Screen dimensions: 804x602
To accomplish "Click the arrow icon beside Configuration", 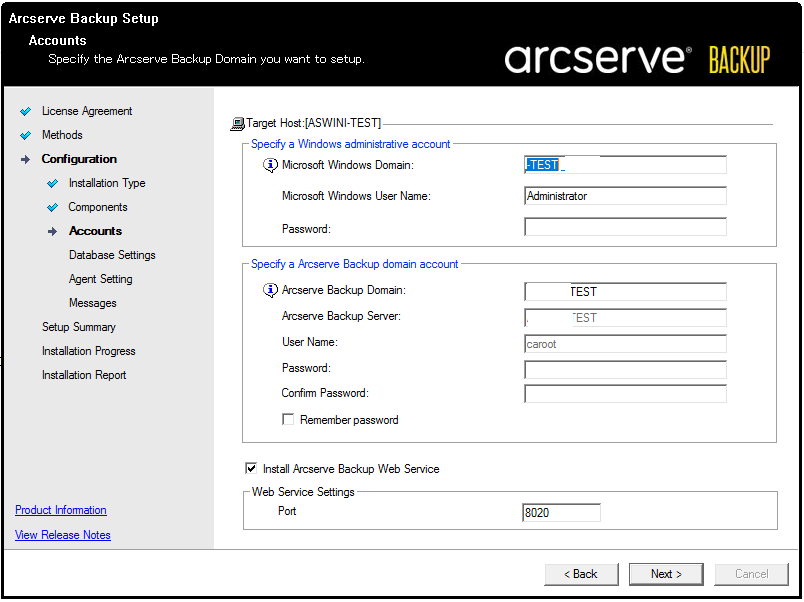I will 26,159.
